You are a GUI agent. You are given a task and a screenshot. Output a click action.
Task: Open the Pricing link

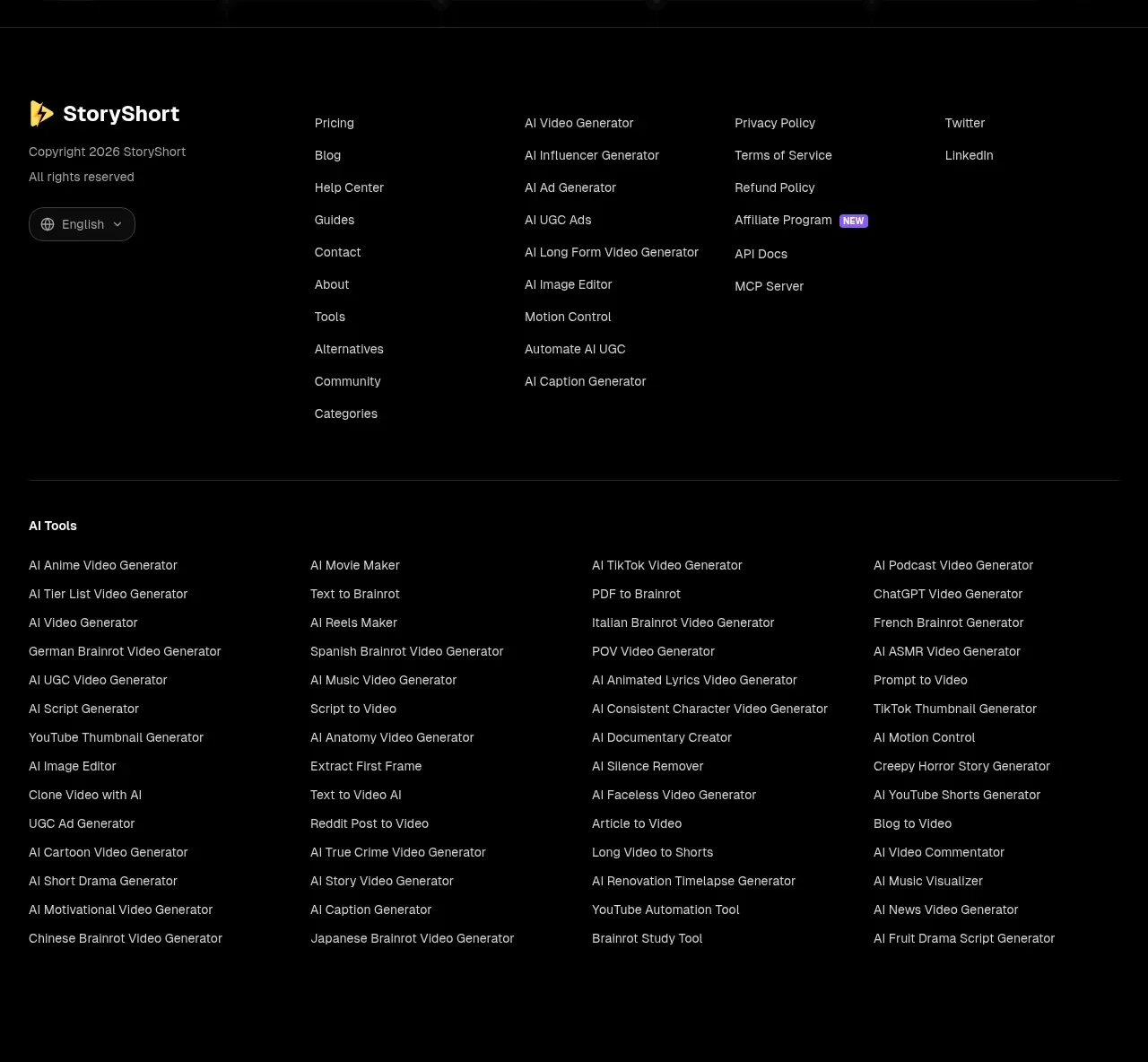(335, 123)
